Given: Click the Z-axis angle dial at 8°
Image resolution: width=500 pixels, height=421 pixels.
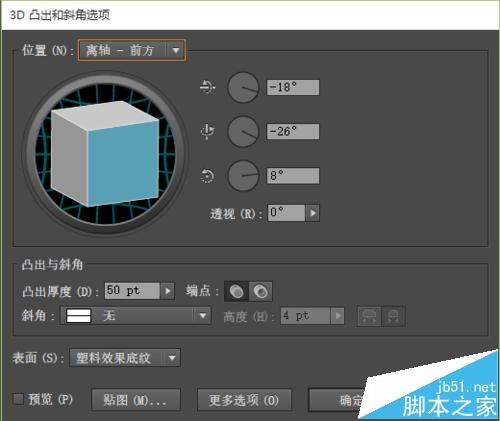Looking at the screenshot, I should [243, 175].
